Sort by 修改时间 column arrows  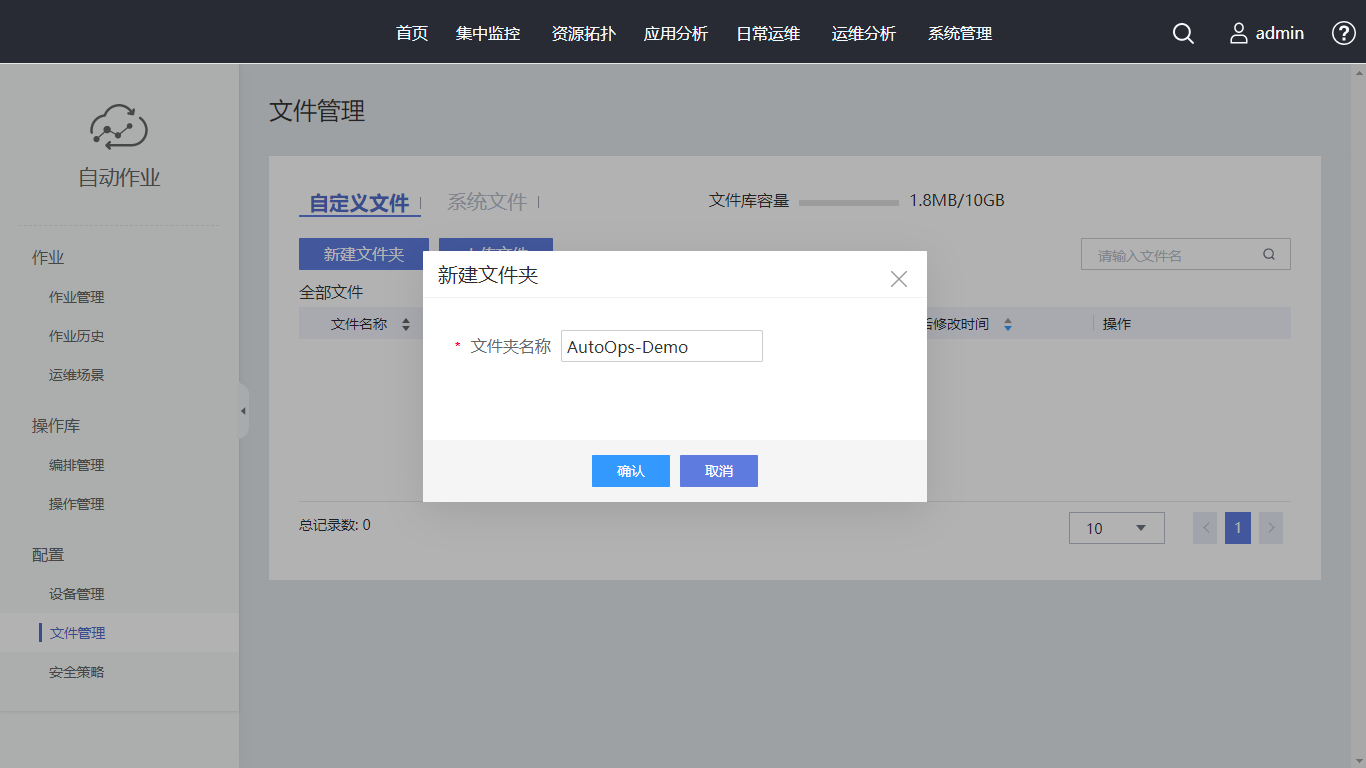click(1008, 325)
